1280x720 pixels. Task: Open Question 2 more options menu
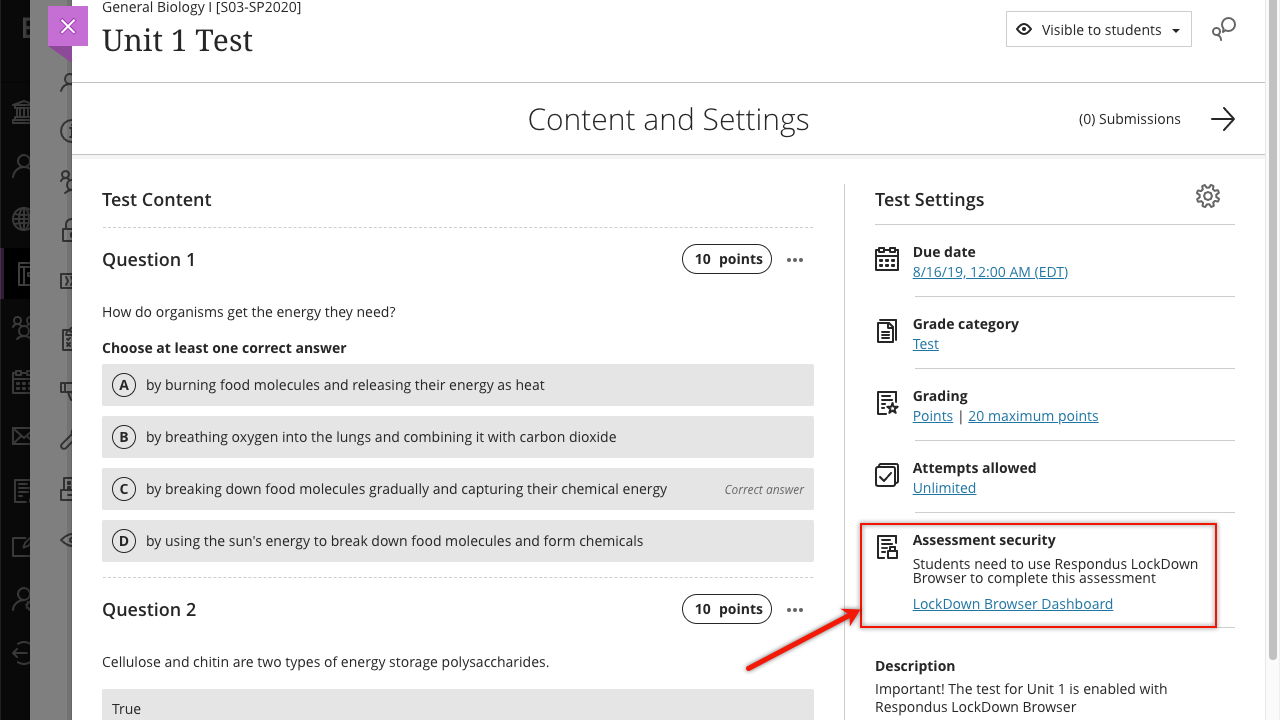[795, 610]
